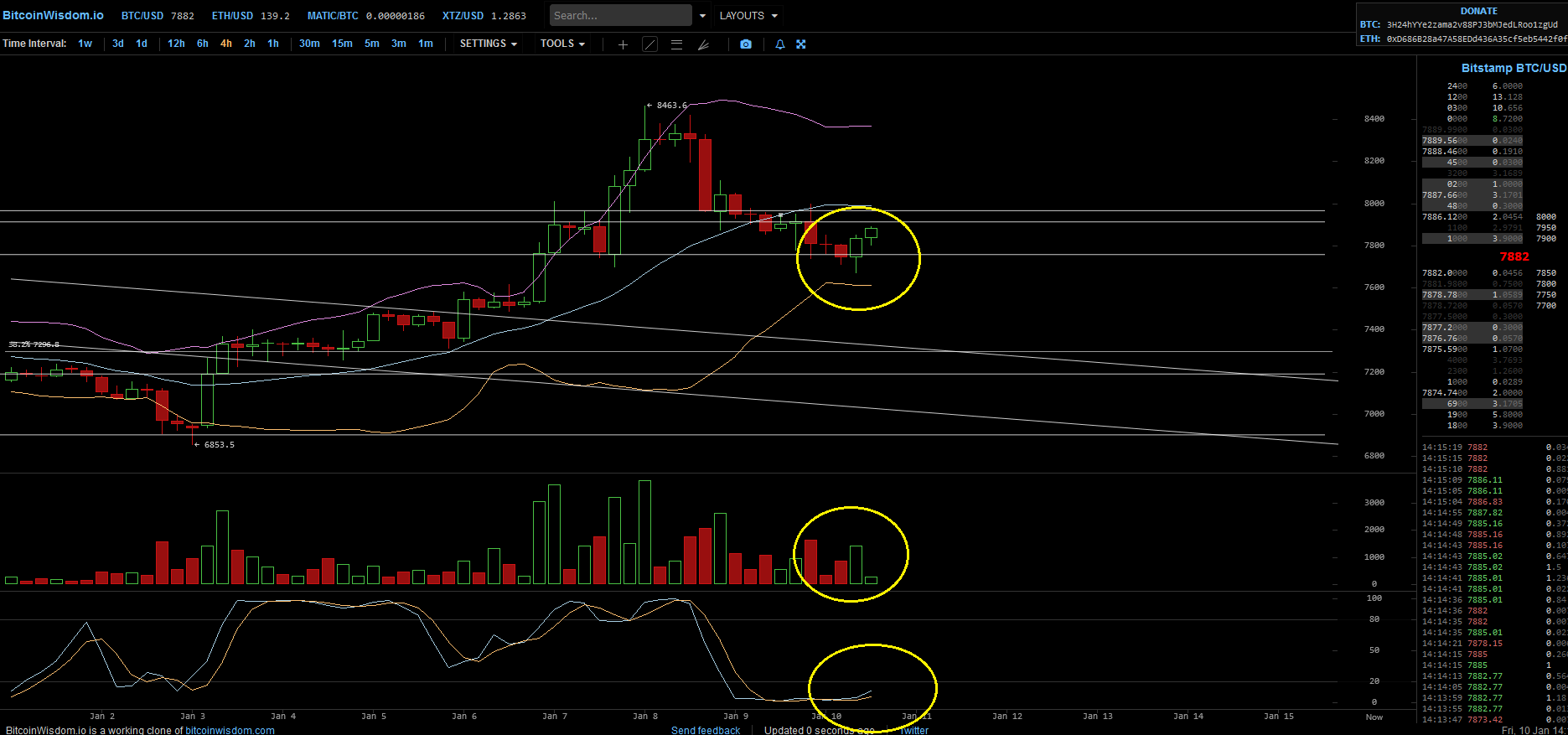Click the 6853.5 low price label
Image resolution: width=1568 pixels, height=735 pixels.
click(x=219, y=445)
